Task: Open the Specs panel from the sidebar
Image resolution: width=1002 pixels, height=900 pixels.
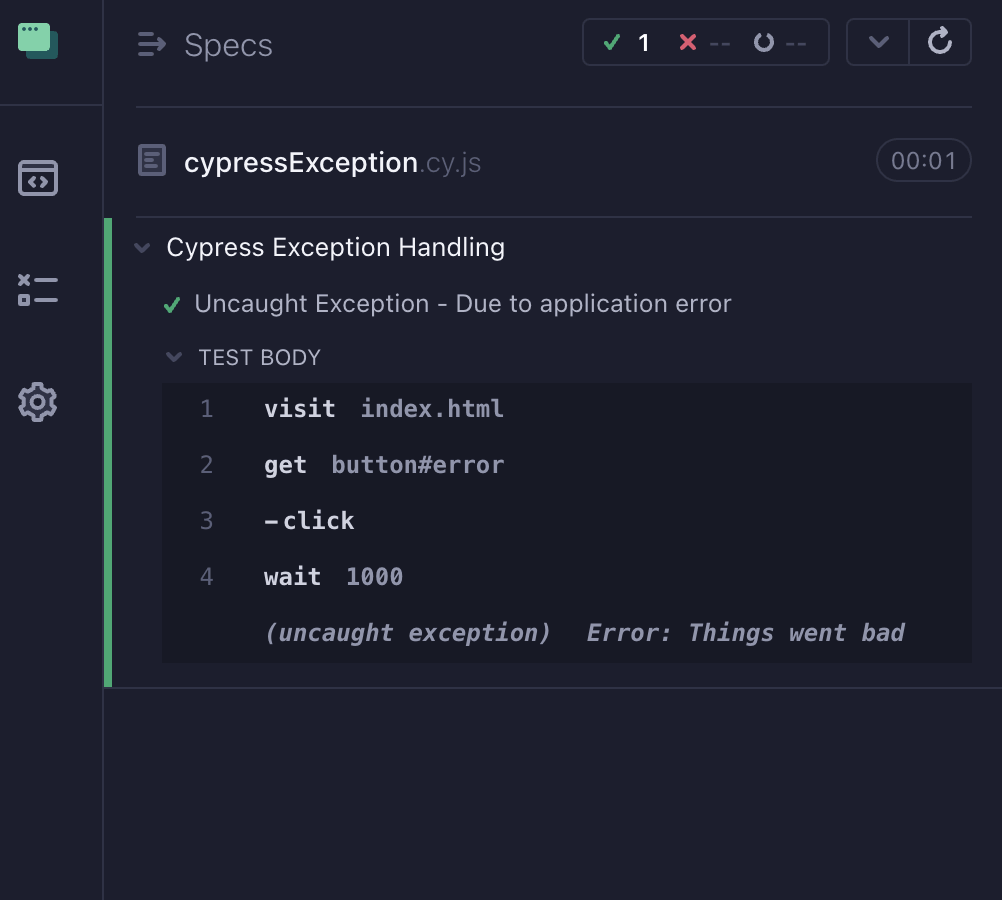Action: click(x=37, y=177)
